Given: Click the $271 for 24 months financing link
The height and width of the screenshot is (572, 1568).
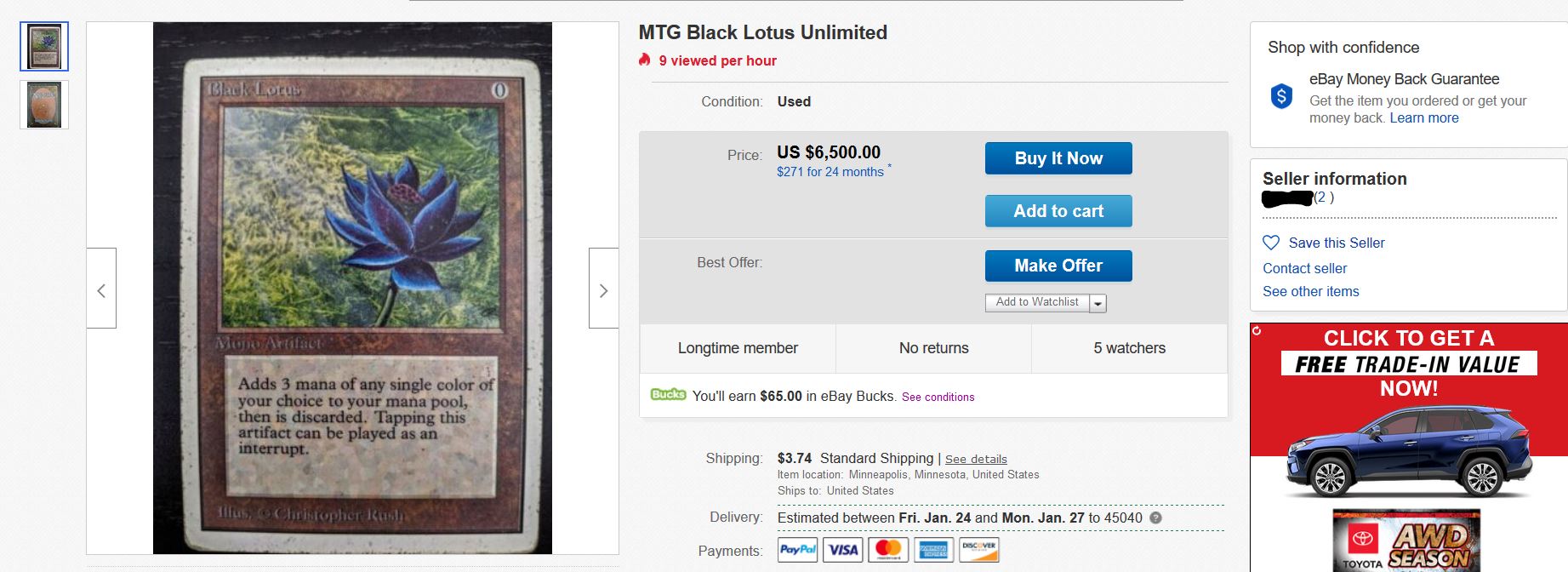Looking at the screenshot, I should click(x=830, y=172).
